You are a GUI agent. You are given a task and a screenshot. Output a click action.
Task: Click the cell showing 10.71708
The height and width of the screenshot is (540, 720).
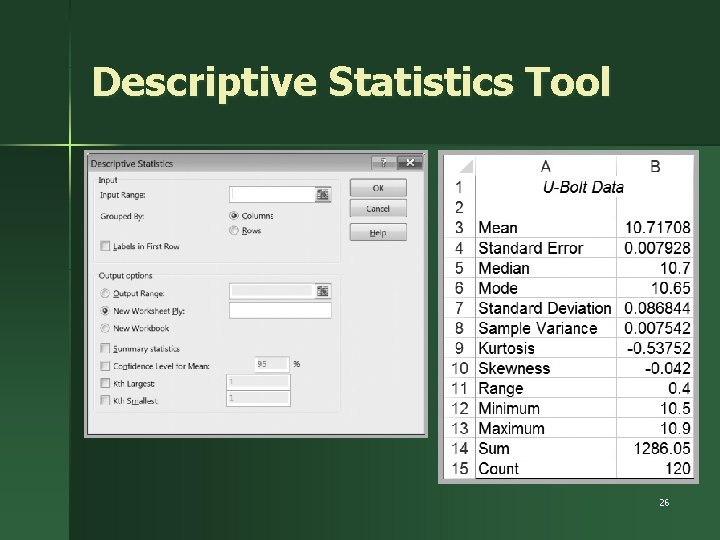tap(655, 228)
